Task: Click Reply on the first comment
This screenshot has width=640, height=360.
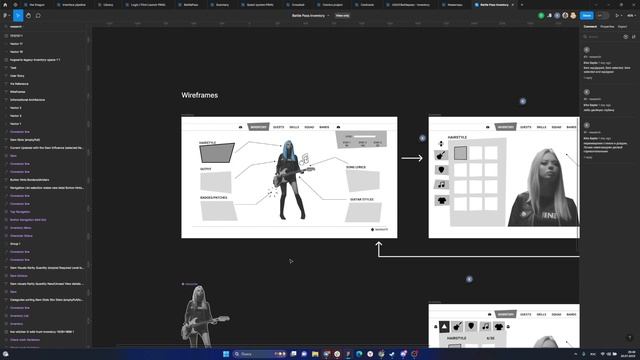Action: click(588, 78)
